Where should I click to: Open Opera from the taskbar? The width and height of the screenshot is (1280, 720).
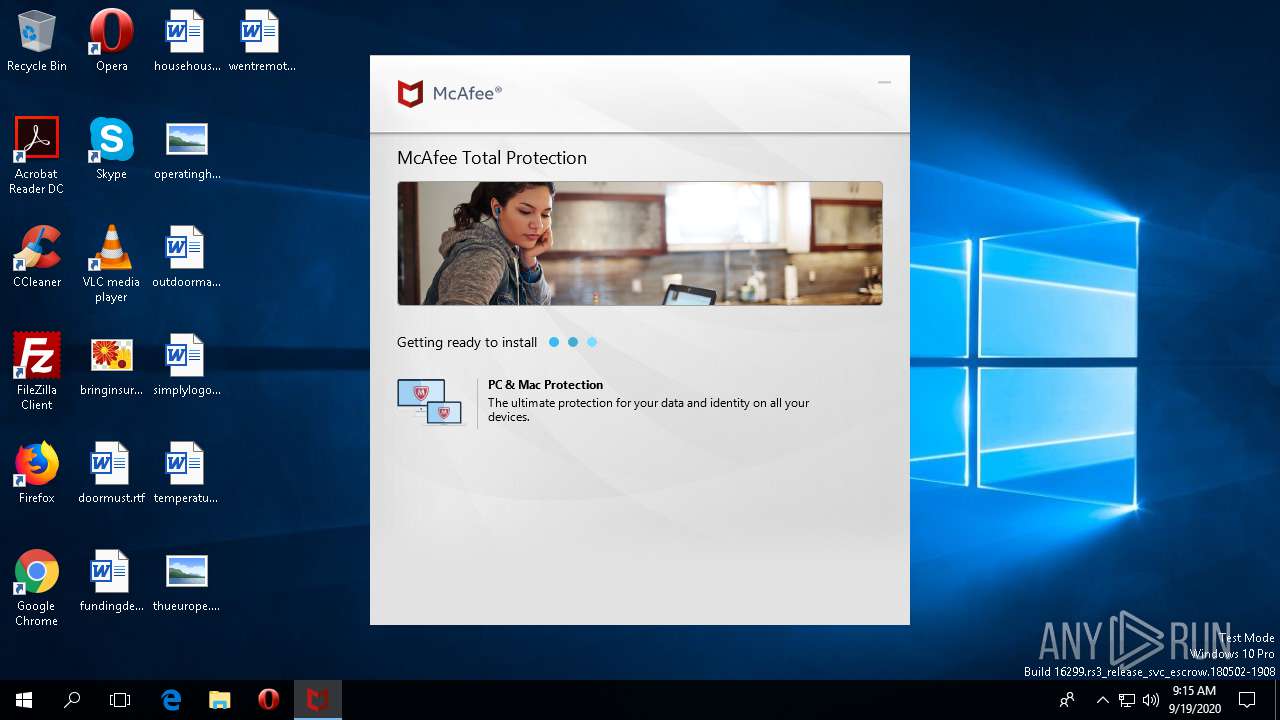point(268,700)
